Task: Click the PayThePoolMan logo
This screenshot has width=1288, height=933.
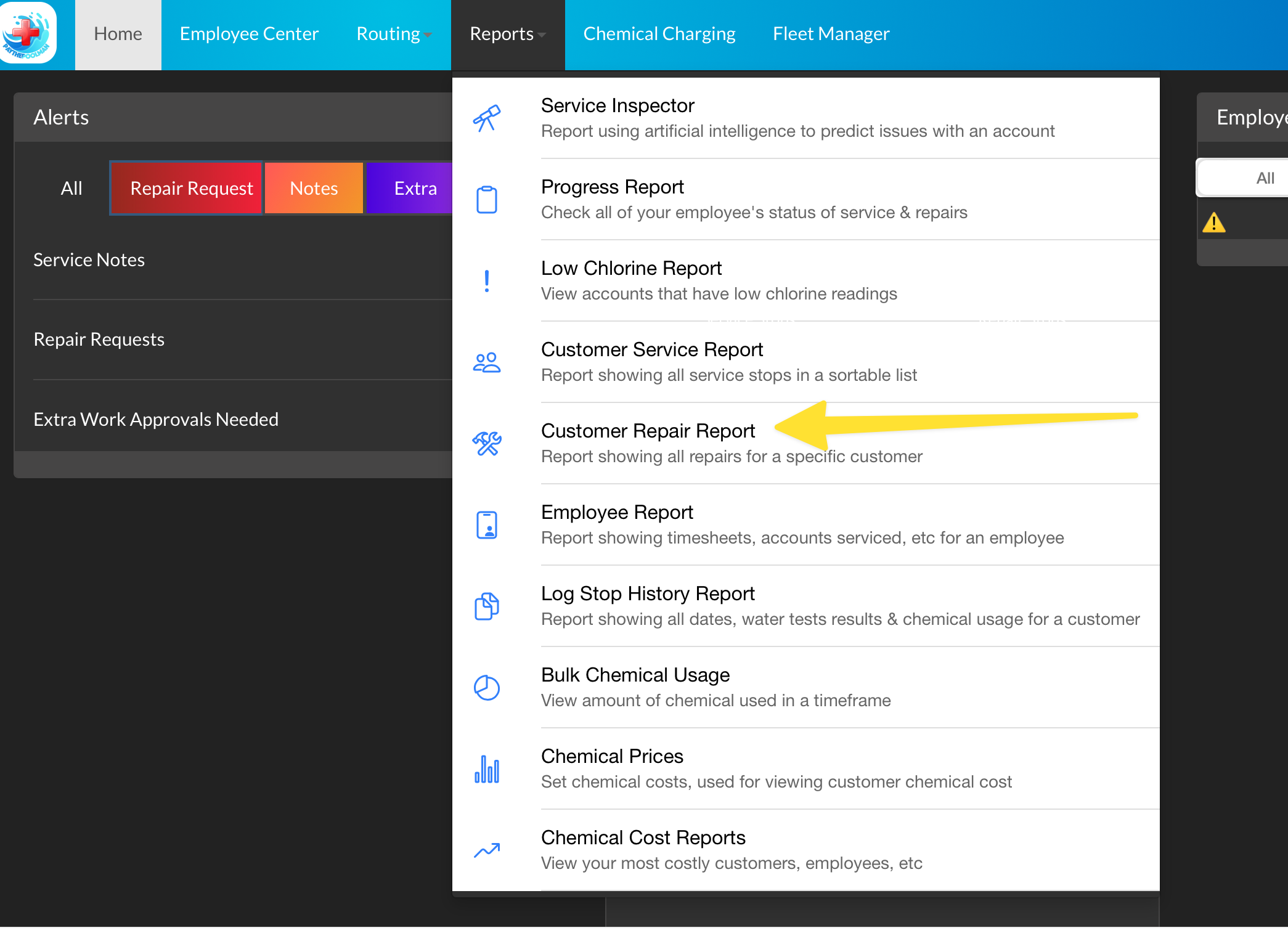Action: 27,33
